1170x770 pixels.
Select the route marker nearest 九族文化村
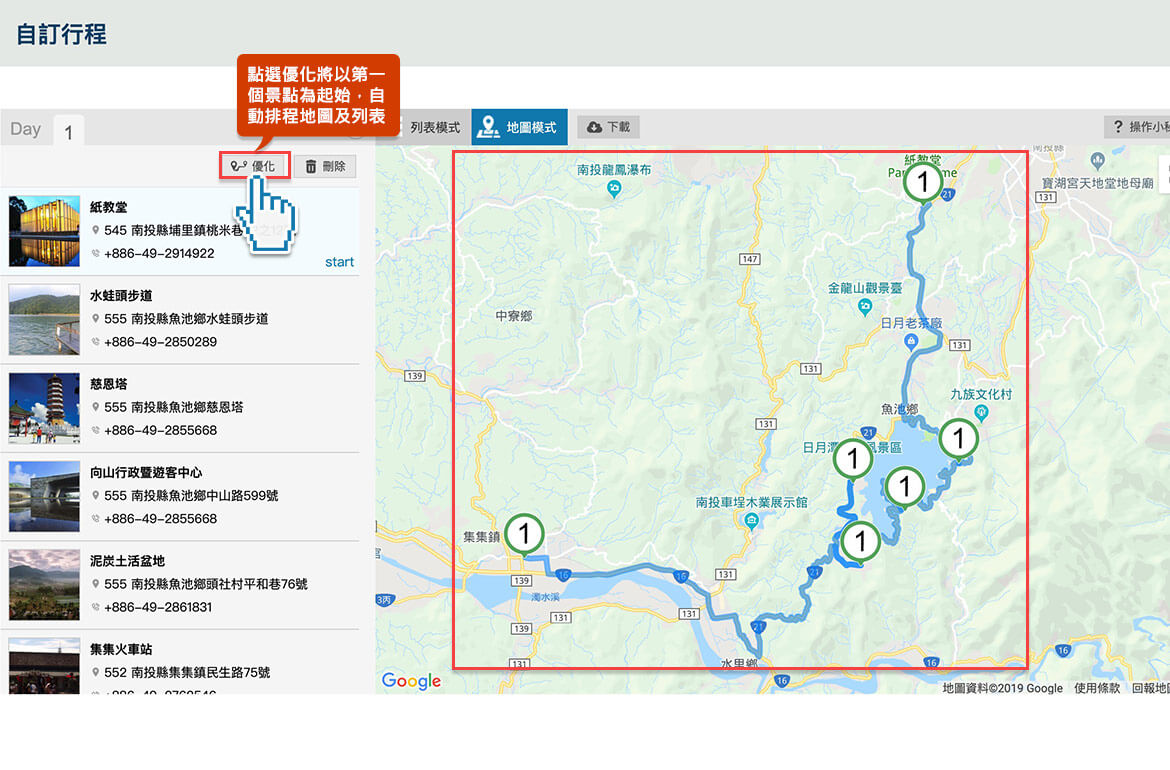pyautogui.click(x=959, y=439)
